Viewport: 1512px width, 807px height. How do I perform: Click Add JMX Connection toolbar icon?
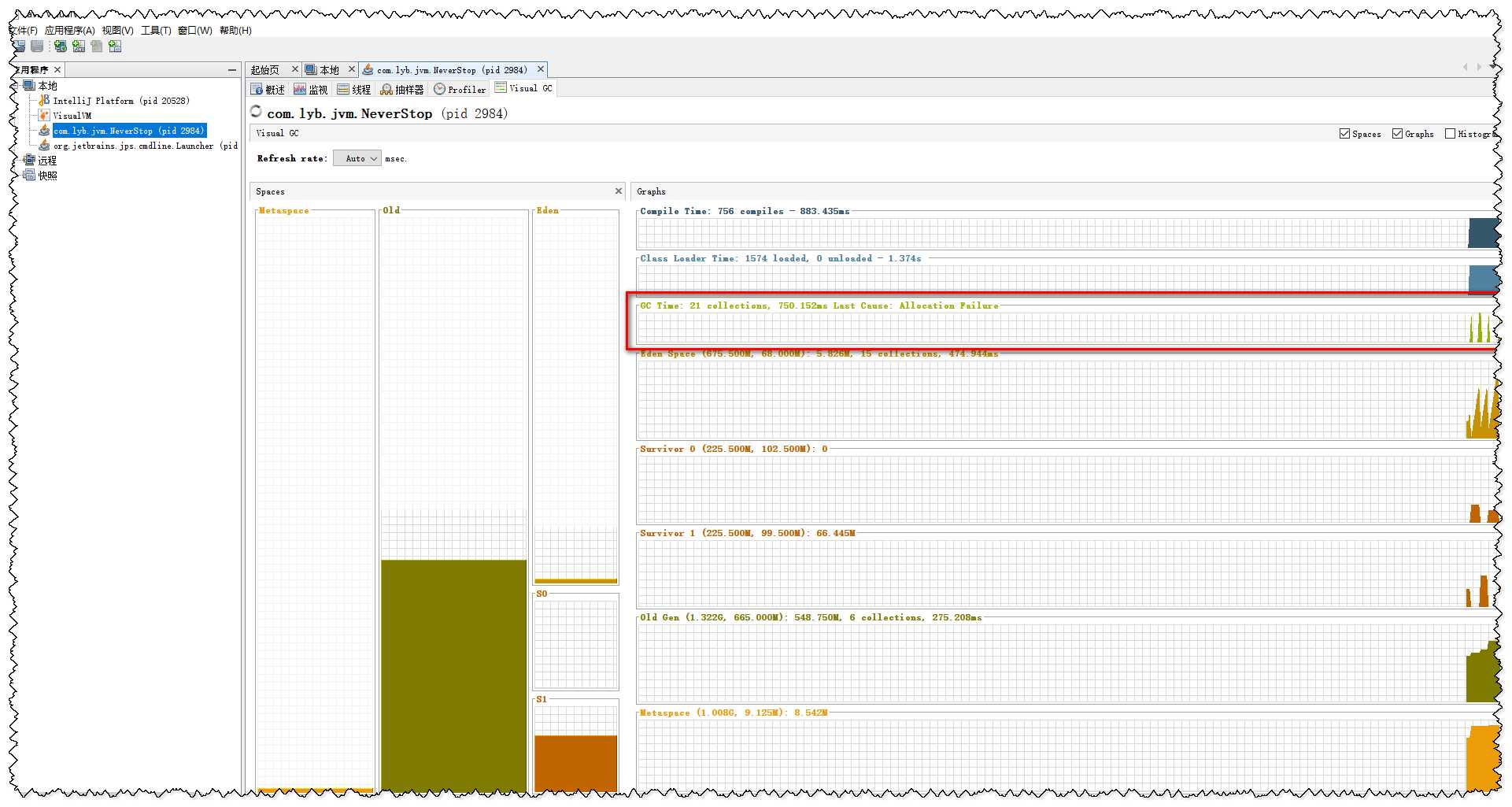[x=79, y=46]
